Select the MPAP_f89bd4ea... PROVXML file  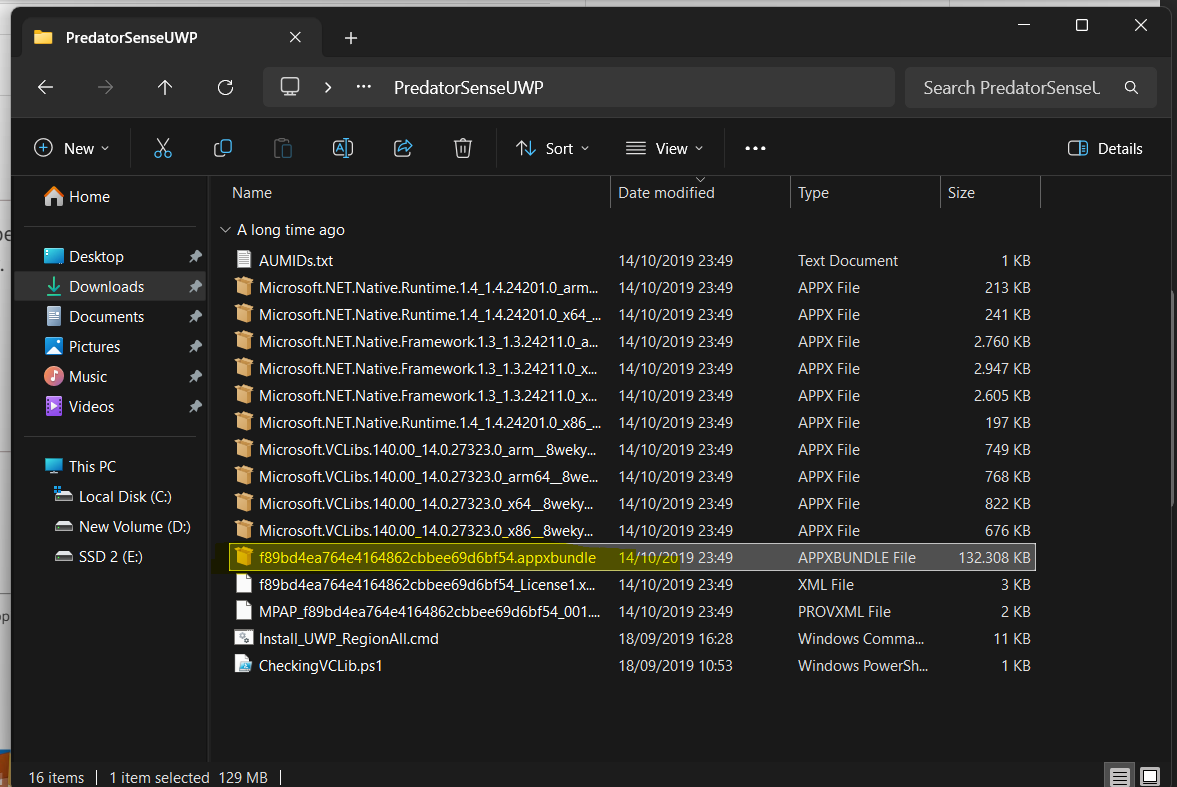(x=632, y=611)
